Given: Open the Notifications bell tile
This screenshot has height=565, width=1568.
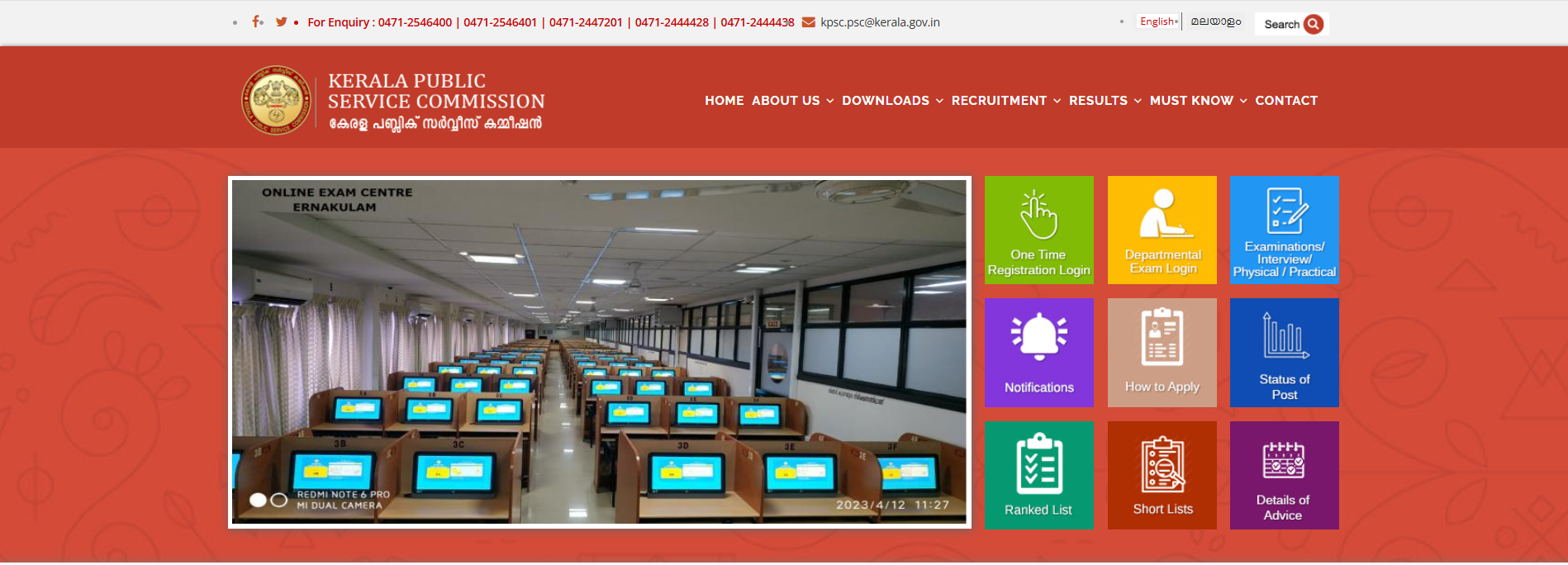Looking at the screenshot, I should tap(1038, 353).
